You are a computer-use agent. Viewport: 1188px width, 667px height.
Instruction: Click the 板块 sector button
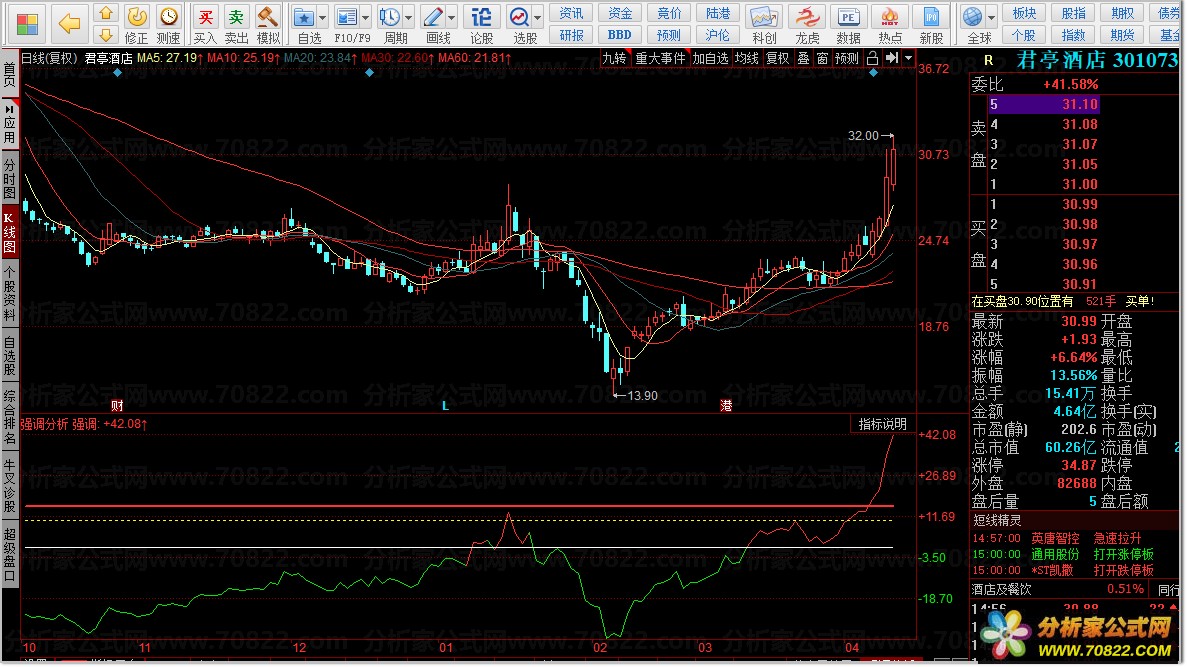(x=1024, y=13)
